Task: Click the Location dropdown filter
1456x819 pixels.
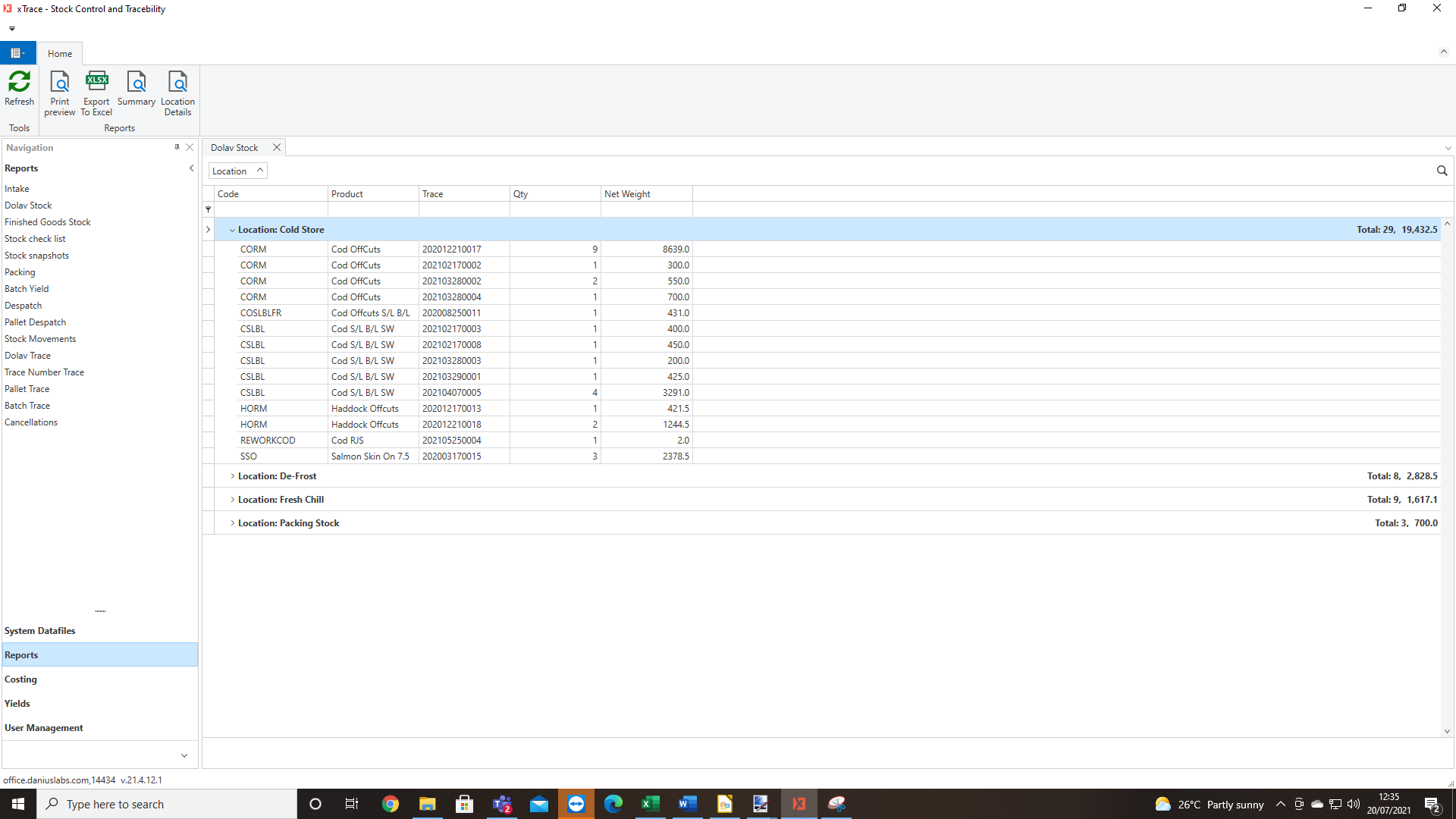Action: pos(237,171)
